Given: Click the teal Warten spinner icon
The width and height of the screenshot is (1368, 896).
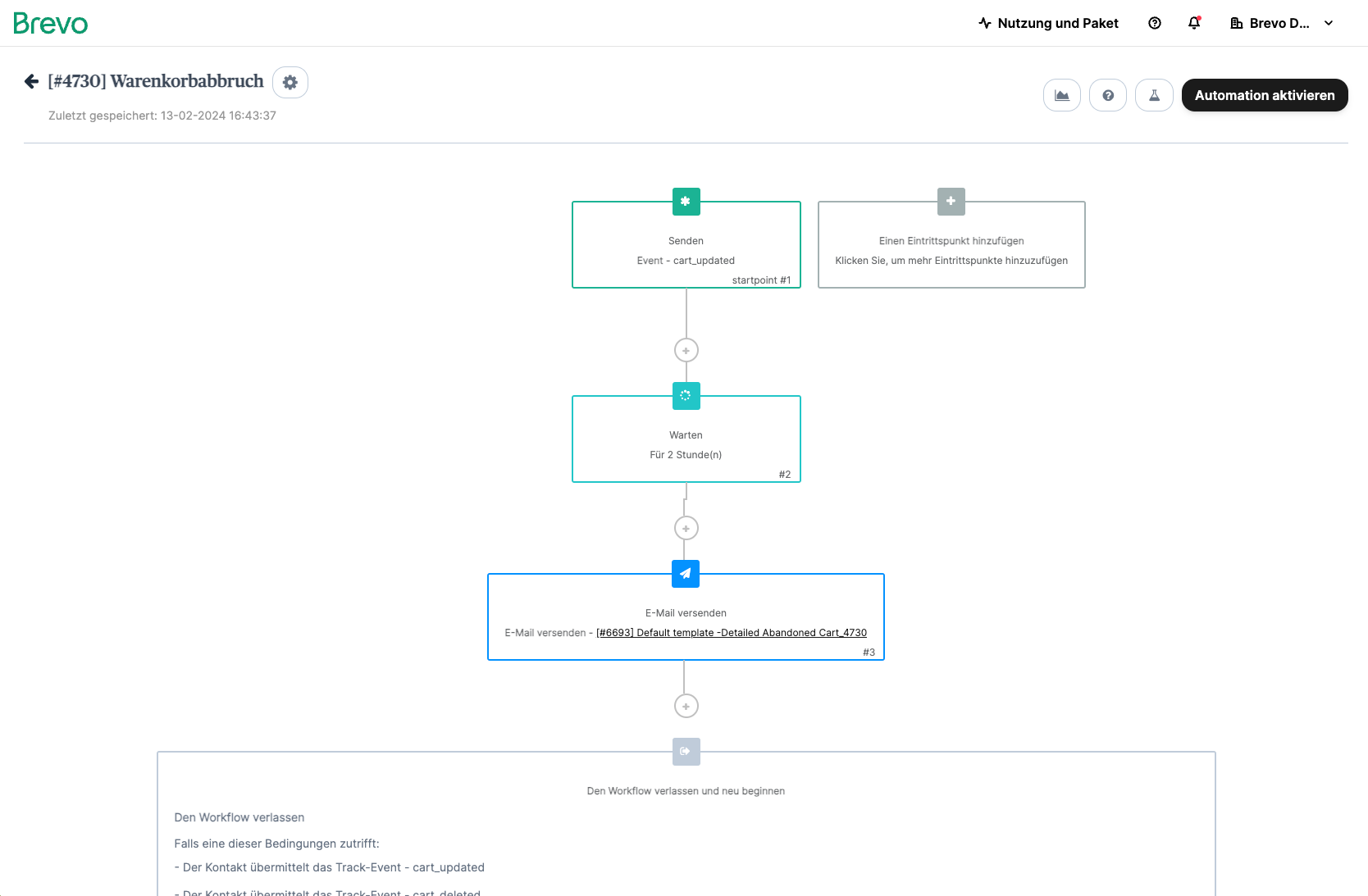Looking at the screenshot, I should pyautogui.click(x=686, y=396).
